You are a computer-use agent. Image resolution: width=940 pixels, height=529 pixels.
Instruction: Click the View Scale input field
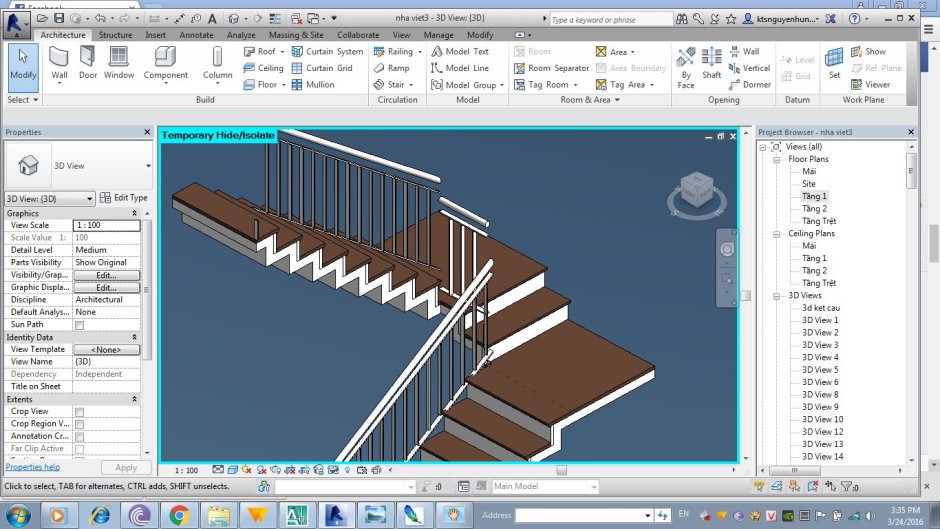(x=107, y=226)
